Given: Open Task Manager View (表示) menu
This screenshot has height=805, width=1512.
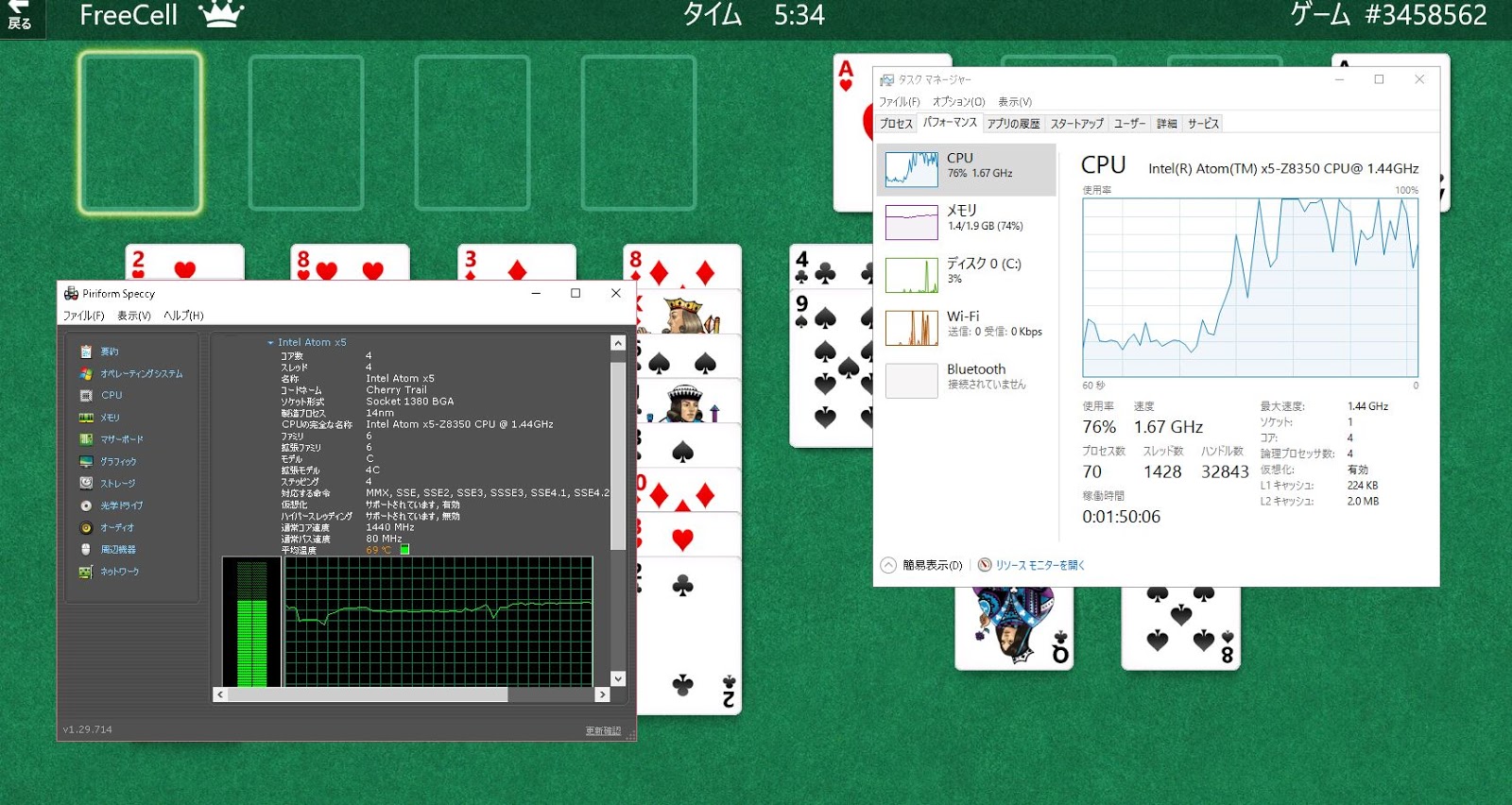Looking at the screenshot, I should point(1015,102).
